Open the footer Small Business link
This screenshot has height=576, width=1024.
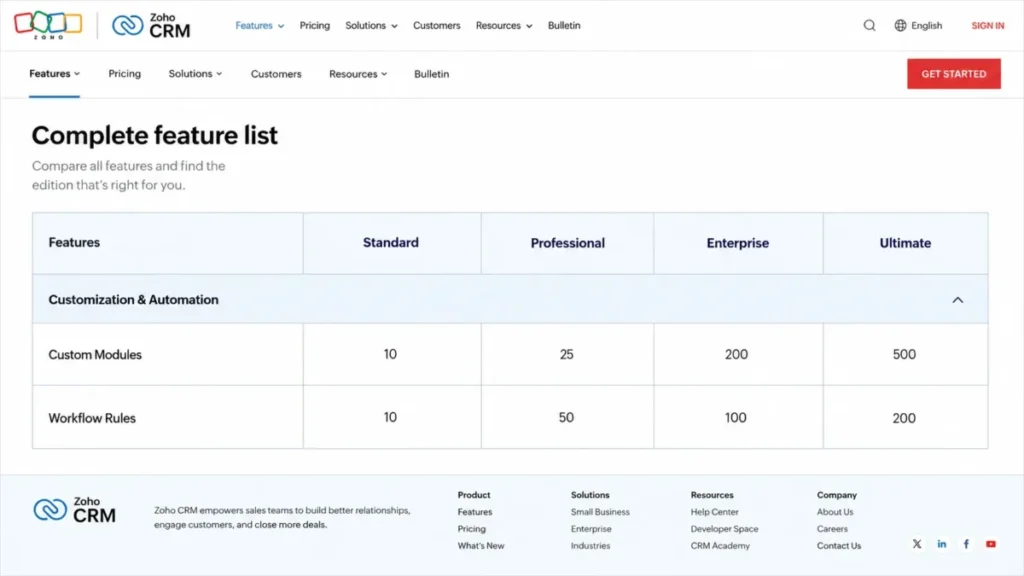tap(600, 512)
